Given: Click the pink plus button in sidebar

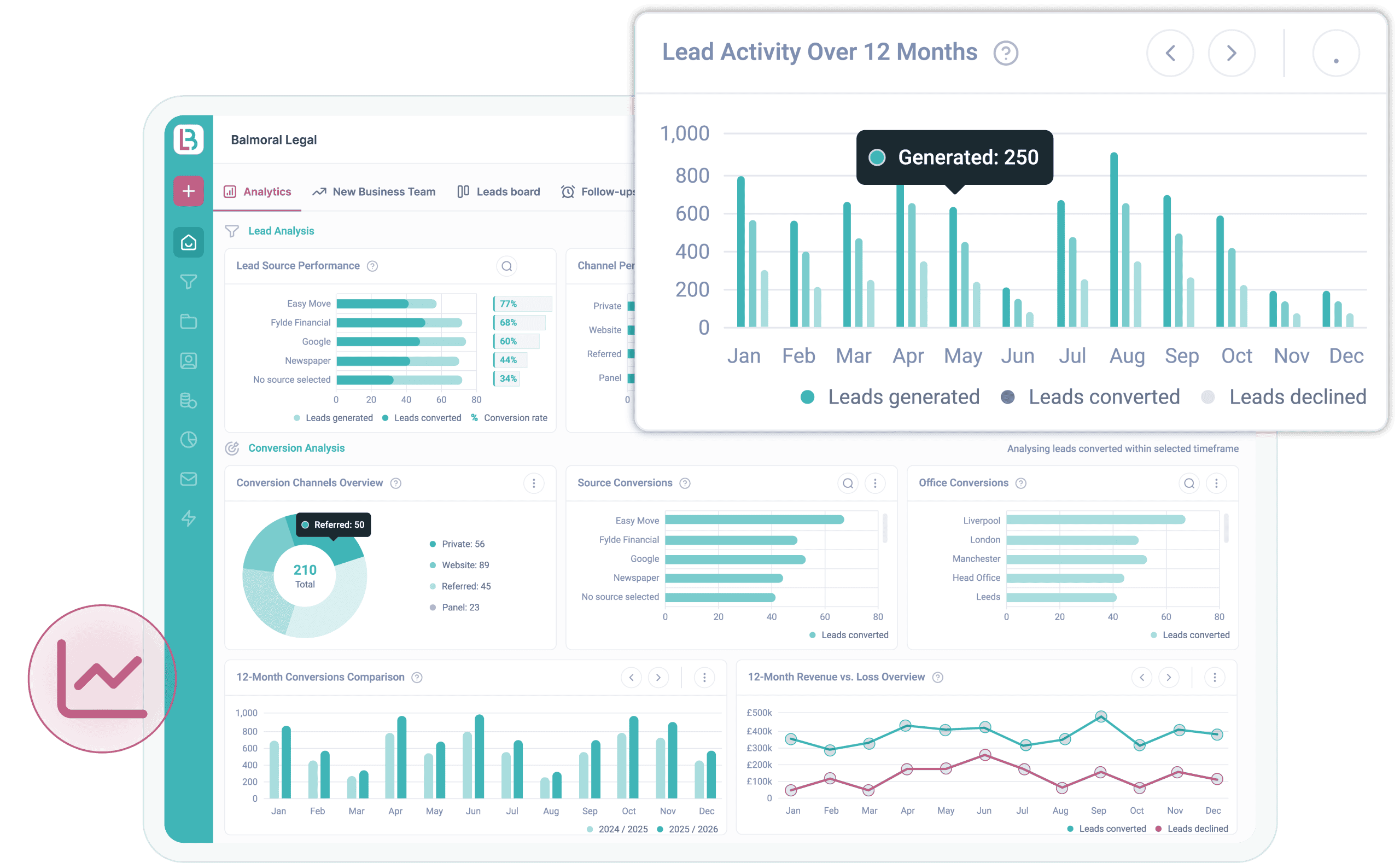Looking at the screenshot, I should 188,191.
